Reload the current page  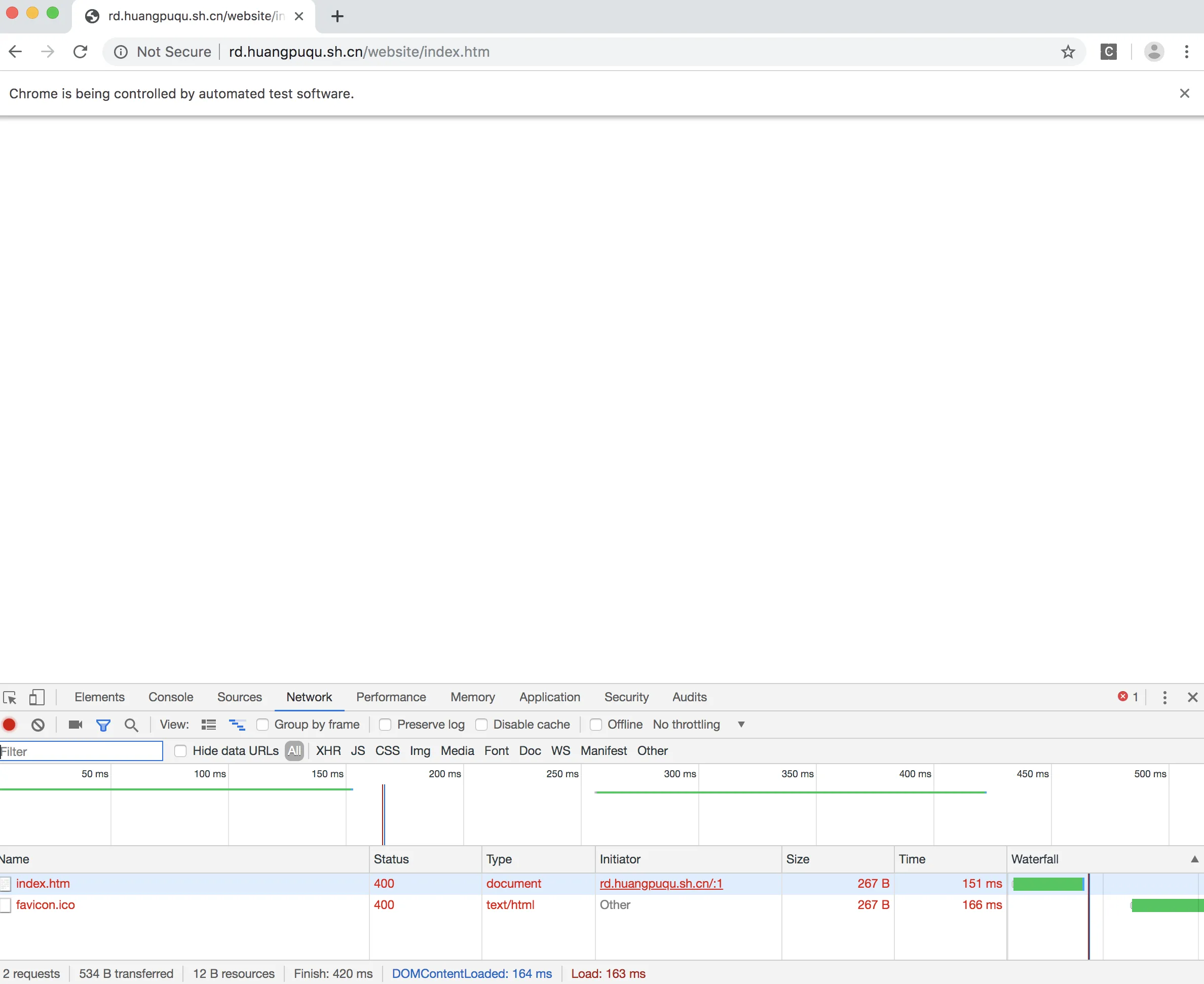pos(81,52)
